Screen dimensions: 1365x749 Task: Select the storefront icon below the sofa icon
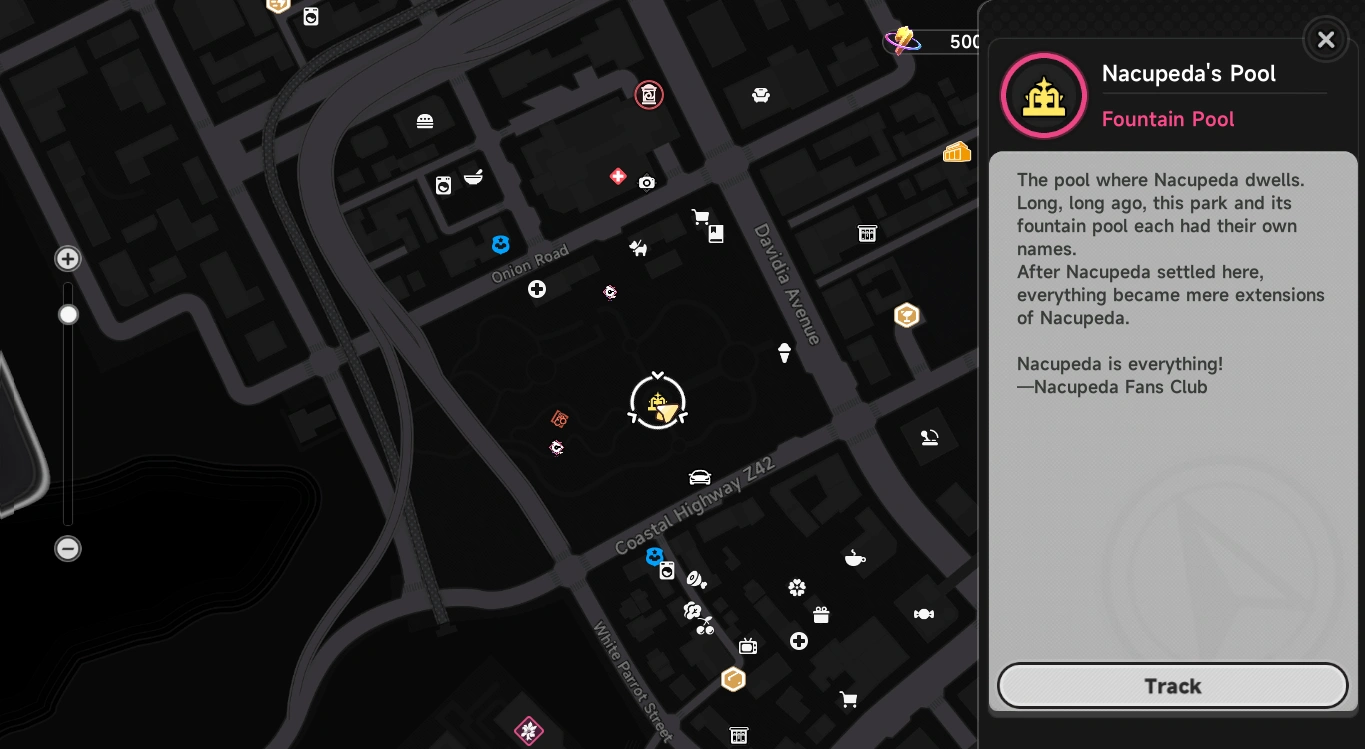coord(867,233)
